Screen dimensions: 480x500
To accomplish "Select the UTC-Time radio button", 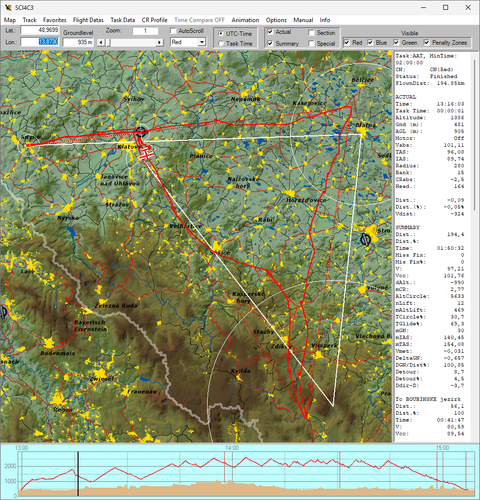I will click(x=221, y=34).
